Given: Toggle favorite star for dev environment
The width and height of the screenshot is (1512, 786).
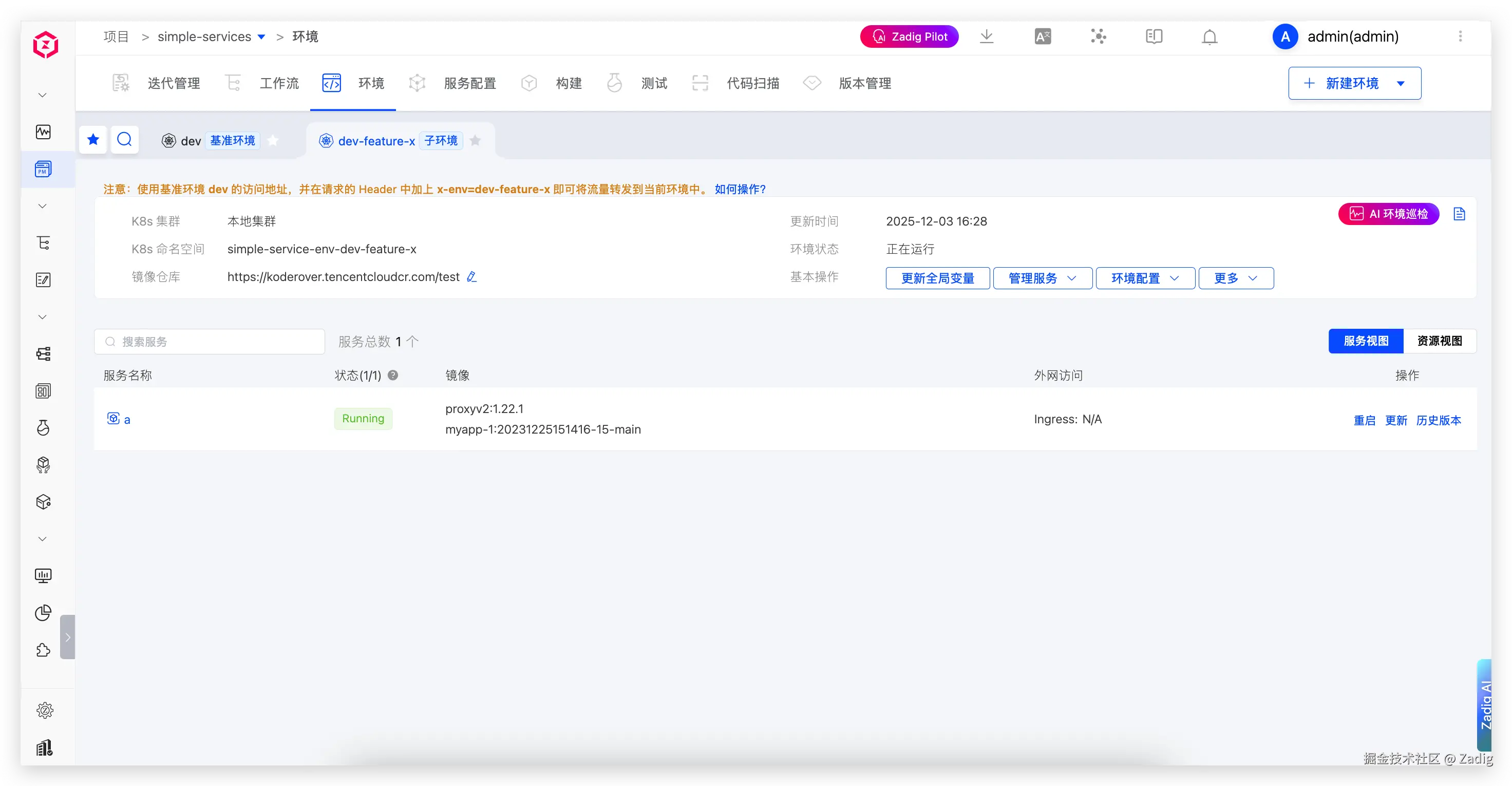Looking at the screenshot, I should 273,141.
